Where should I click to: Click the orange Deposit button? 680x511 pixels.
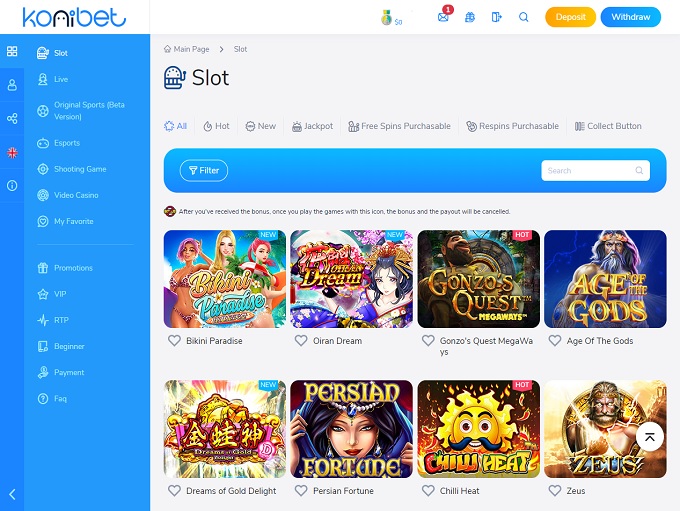[570, 17]
